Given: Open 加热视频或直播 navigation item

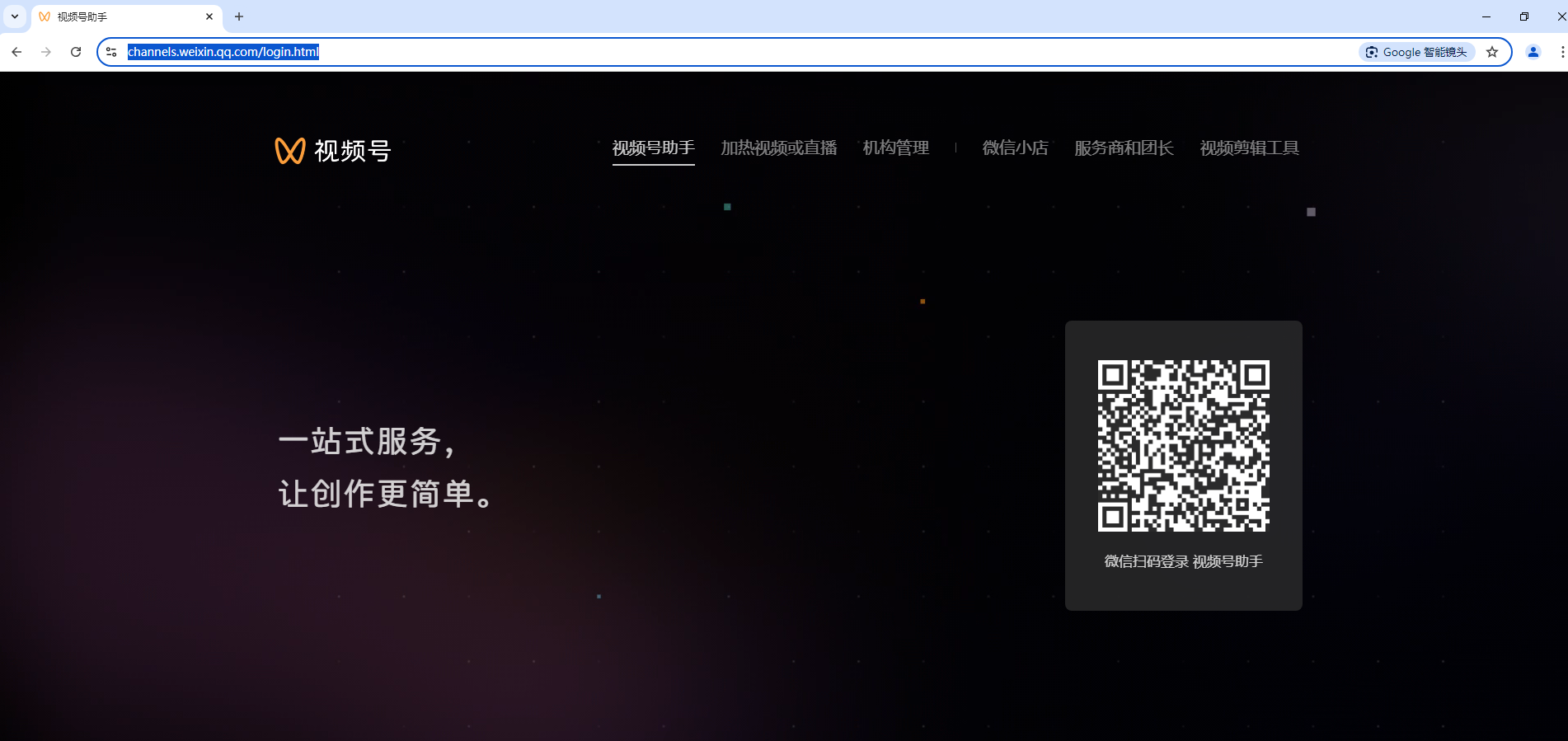Looking at the screenshot, I should point(779,148).
